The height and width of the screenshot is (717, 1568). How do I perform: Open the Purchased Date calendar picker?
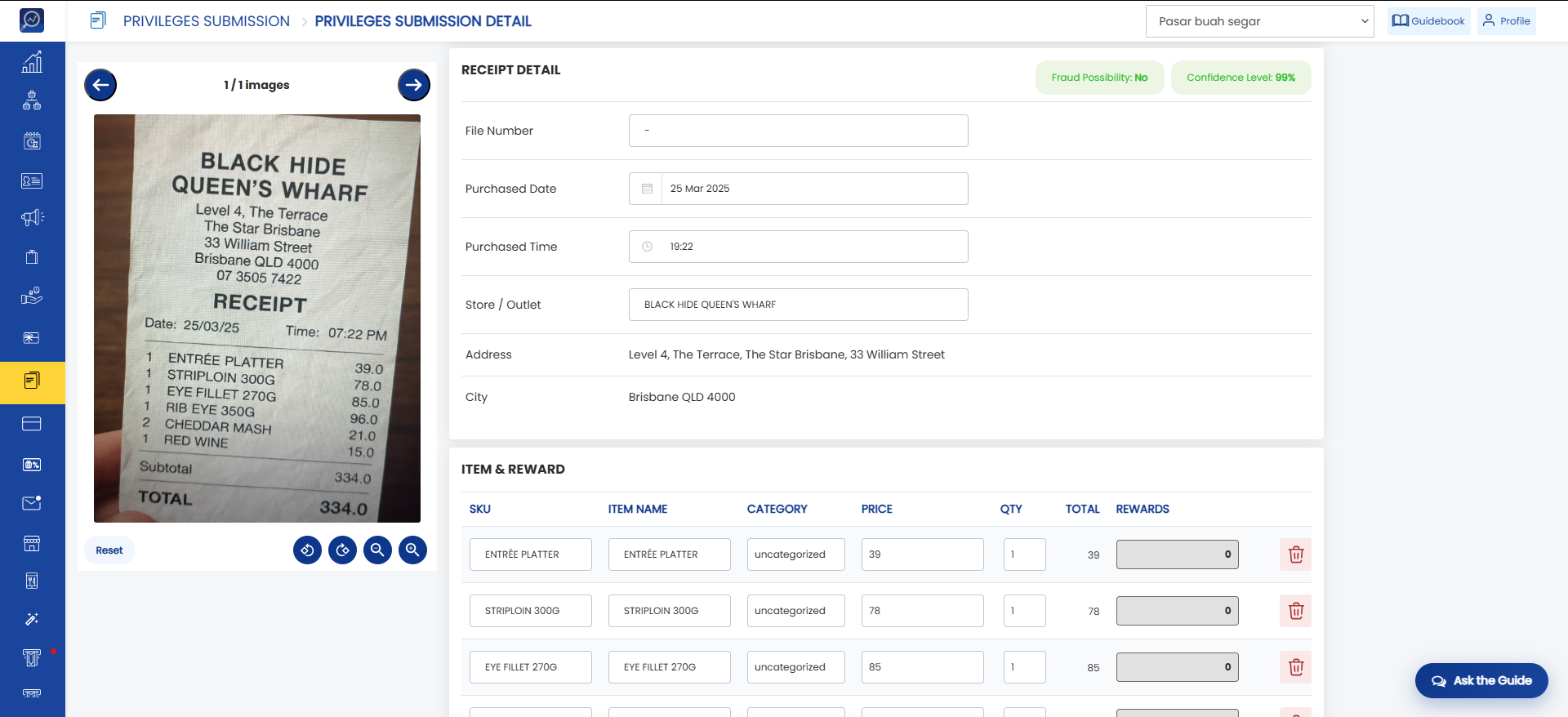647,189
